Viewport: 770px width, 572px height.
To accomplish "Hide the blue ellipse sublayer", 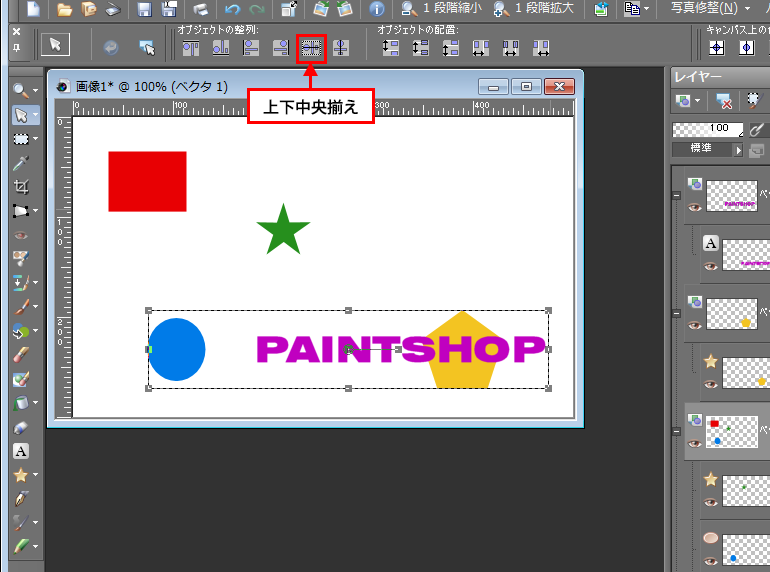I will pos(711,561).
